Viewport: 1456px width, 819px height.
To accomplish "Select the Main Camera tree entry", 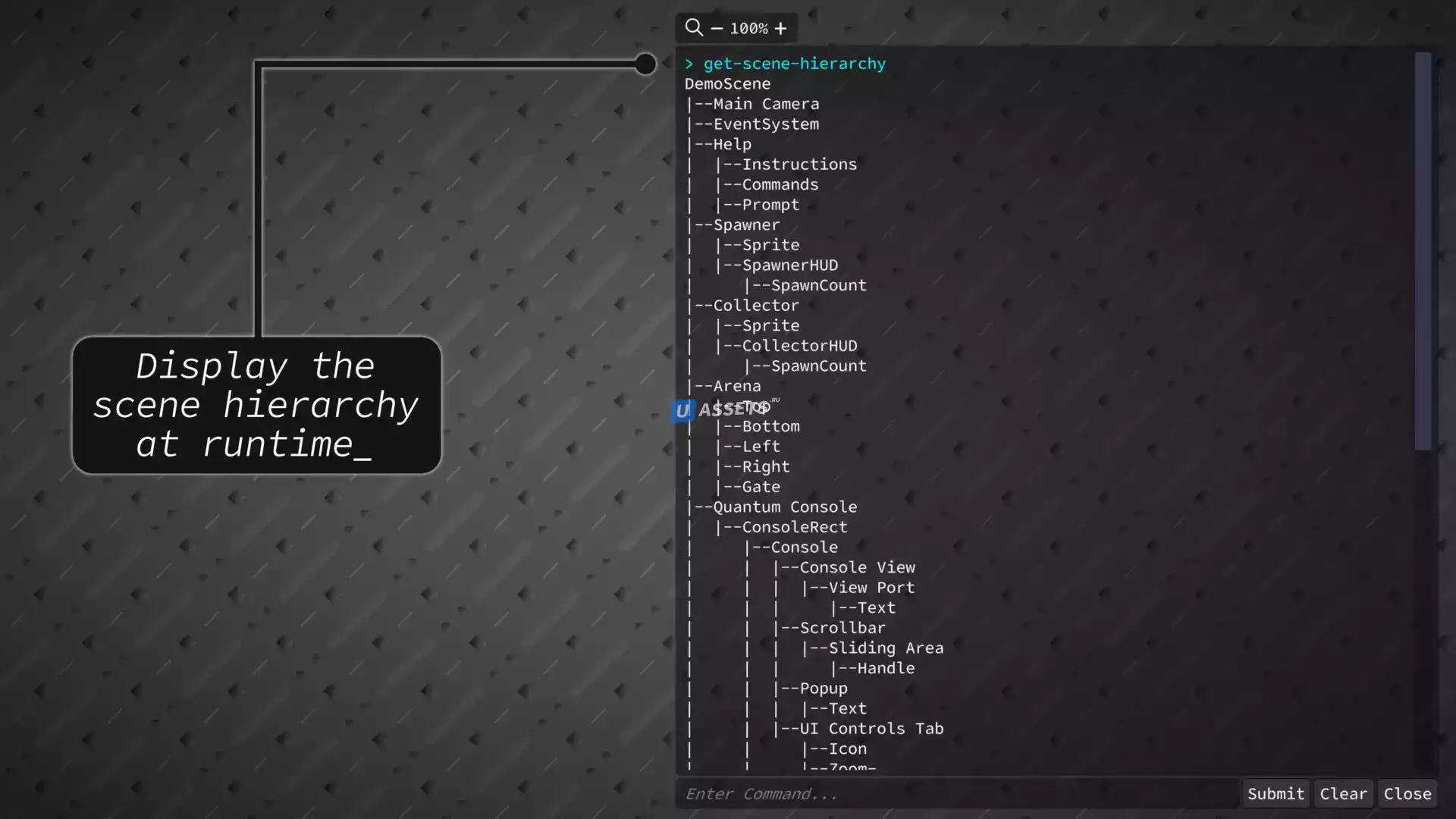I will 766,104.
